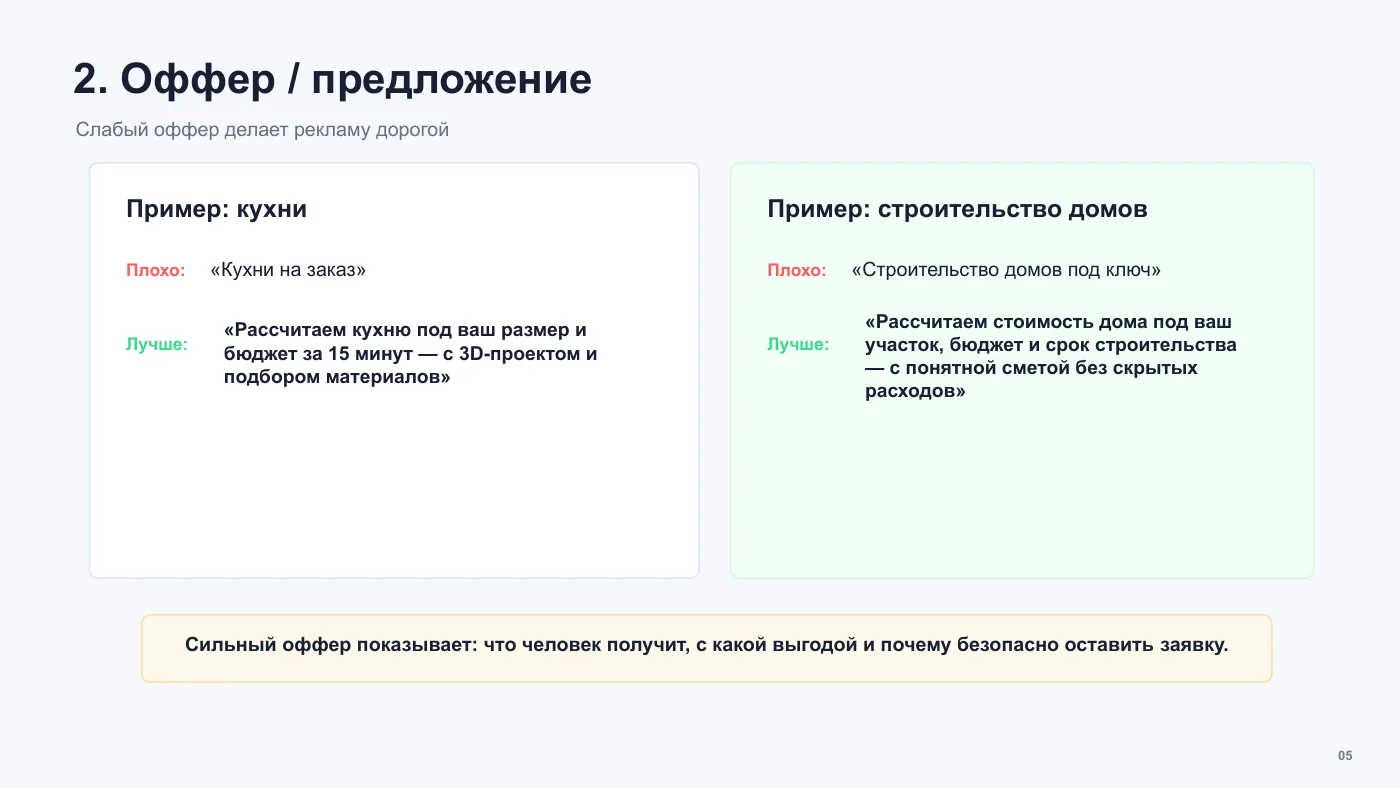Select the phrase «Кухни на заказ»
Screen dimensions: 1400x789
pos(288,270)
